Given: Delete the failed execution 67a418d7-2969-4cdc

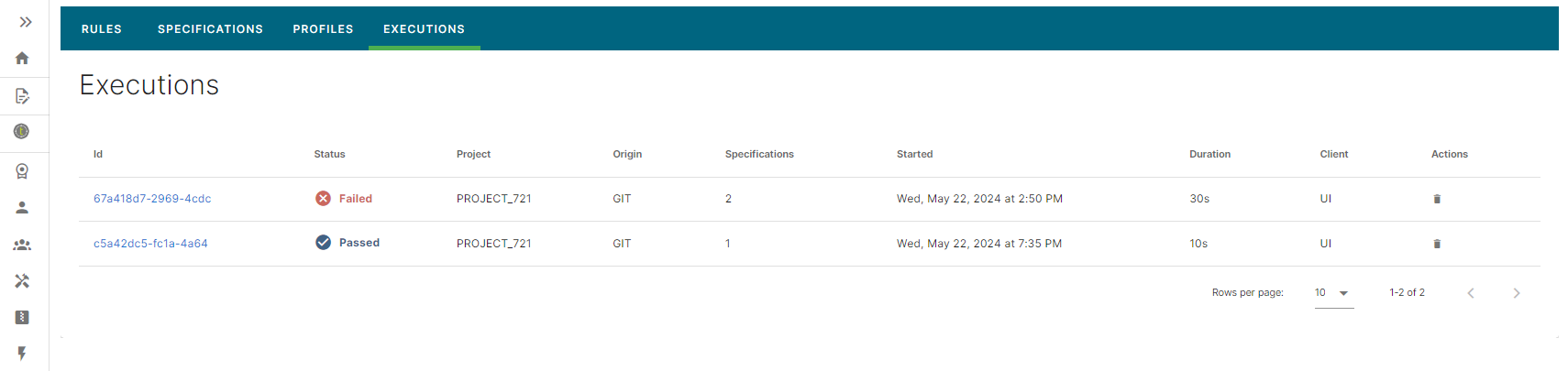Looking at the screenshot, I should [x=1437, y=199].
